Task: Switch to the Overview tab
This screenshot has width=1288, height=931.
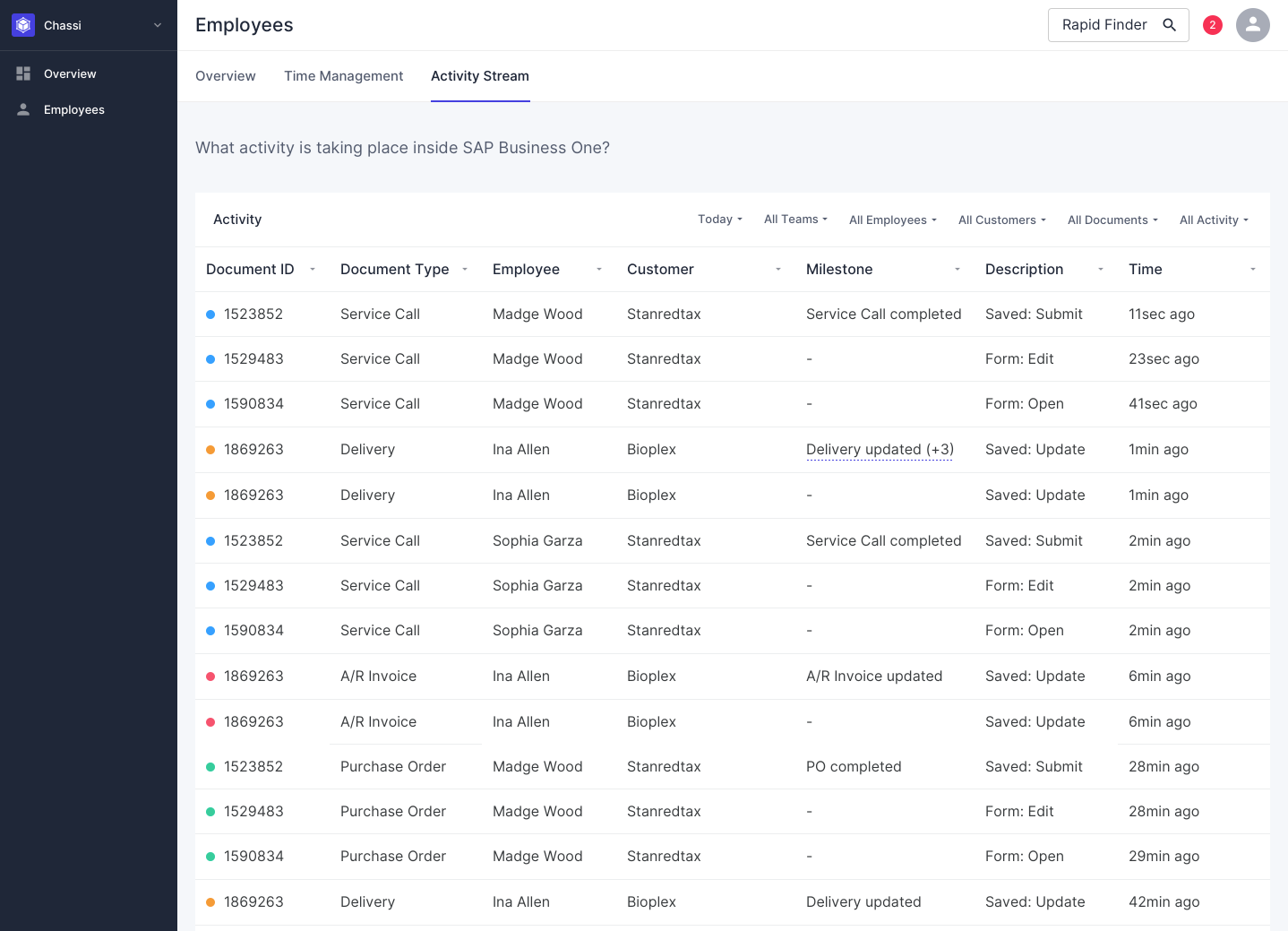Action: (x=226, y=76)
